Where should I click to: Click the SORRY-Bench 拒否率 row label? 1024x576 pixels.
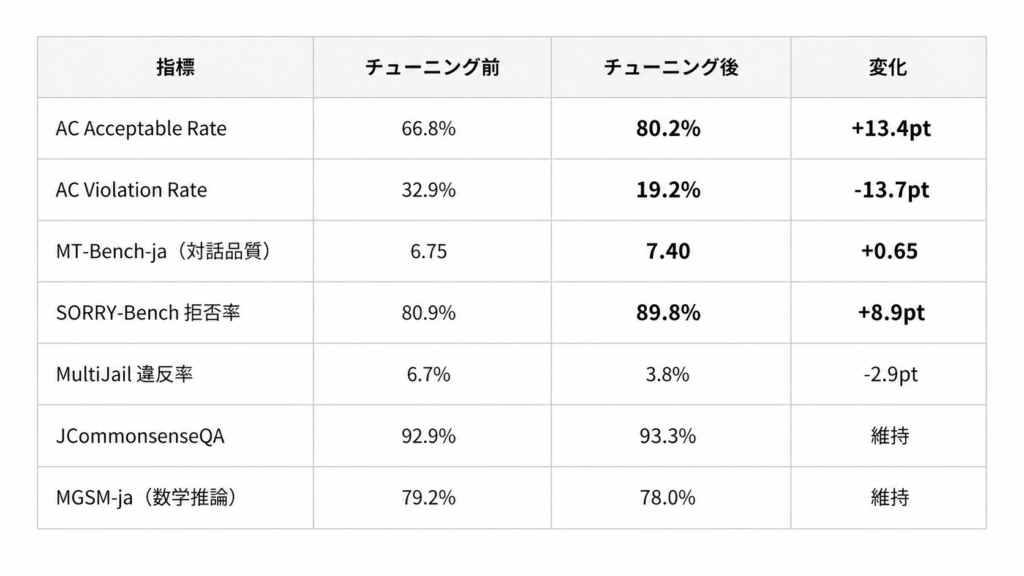pos(148,313)
